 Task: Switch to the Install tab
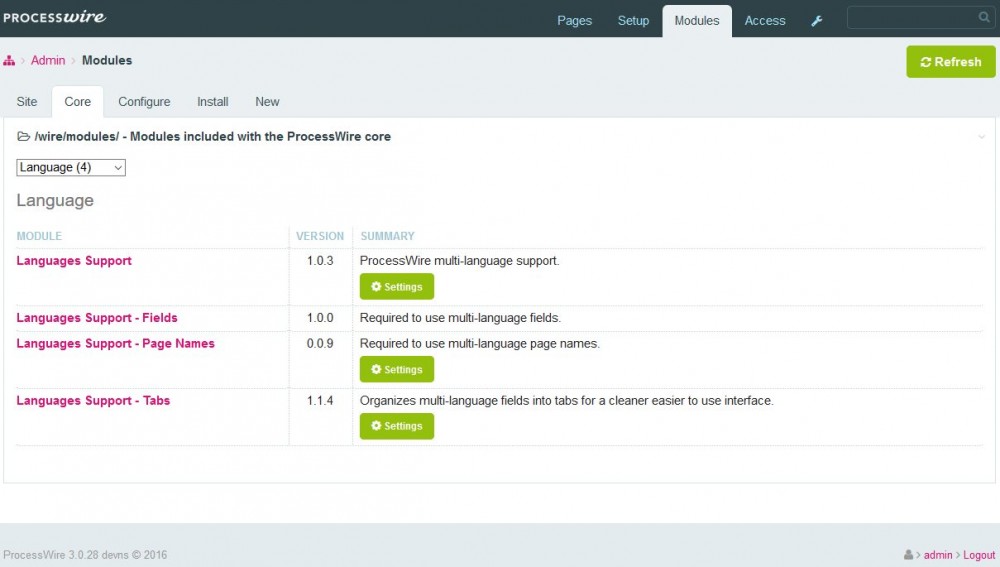tap(212, 102)
